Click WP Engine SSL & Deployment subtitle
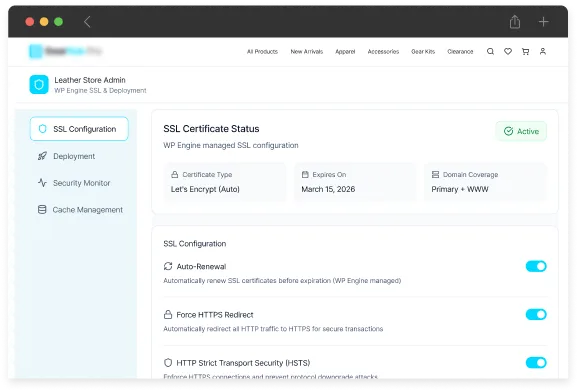The height and width of the screenshot is (392, 579). tap(100, 90)
